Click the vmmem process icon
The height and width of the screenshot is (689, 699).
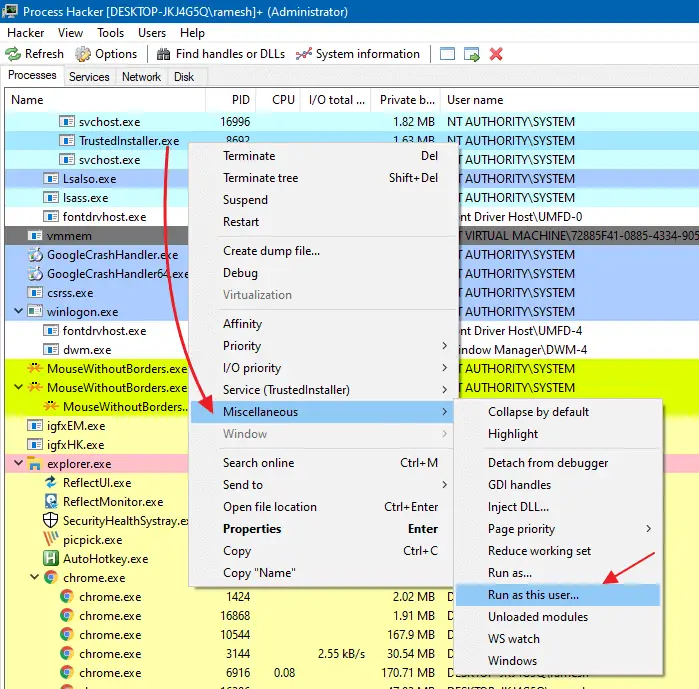pos(35,236)
